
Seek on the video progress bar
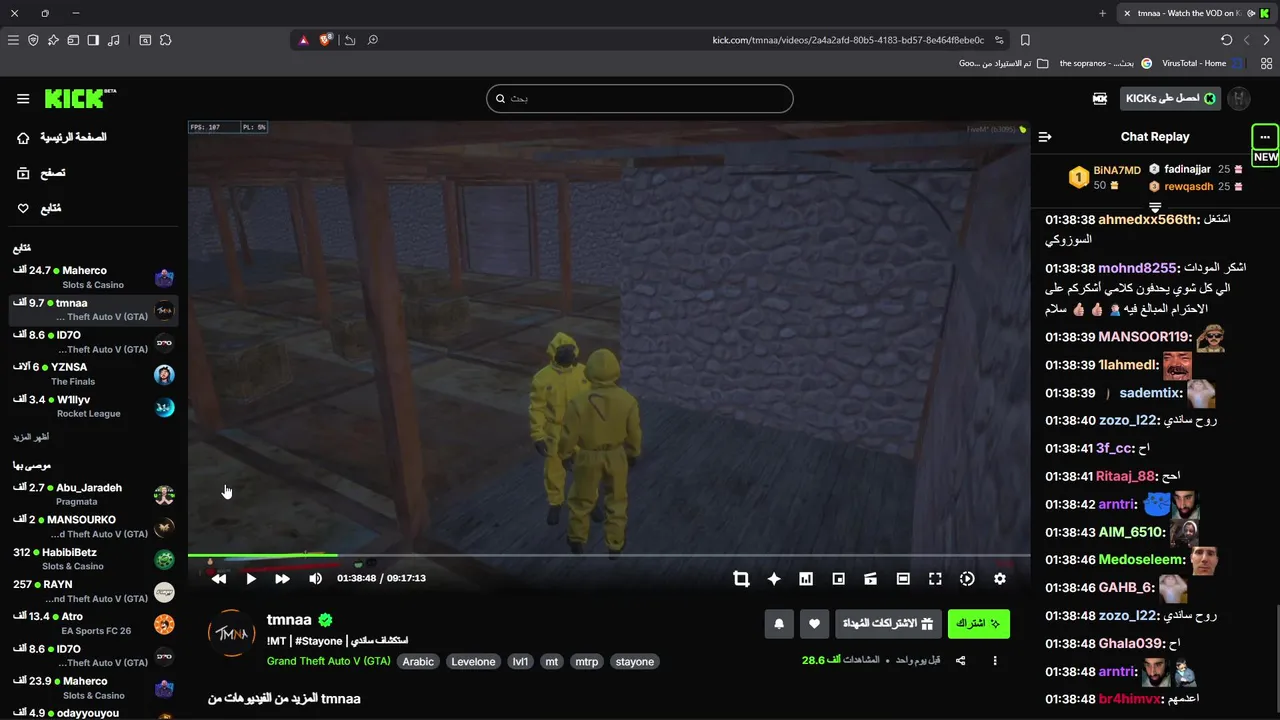click(609, 555)
